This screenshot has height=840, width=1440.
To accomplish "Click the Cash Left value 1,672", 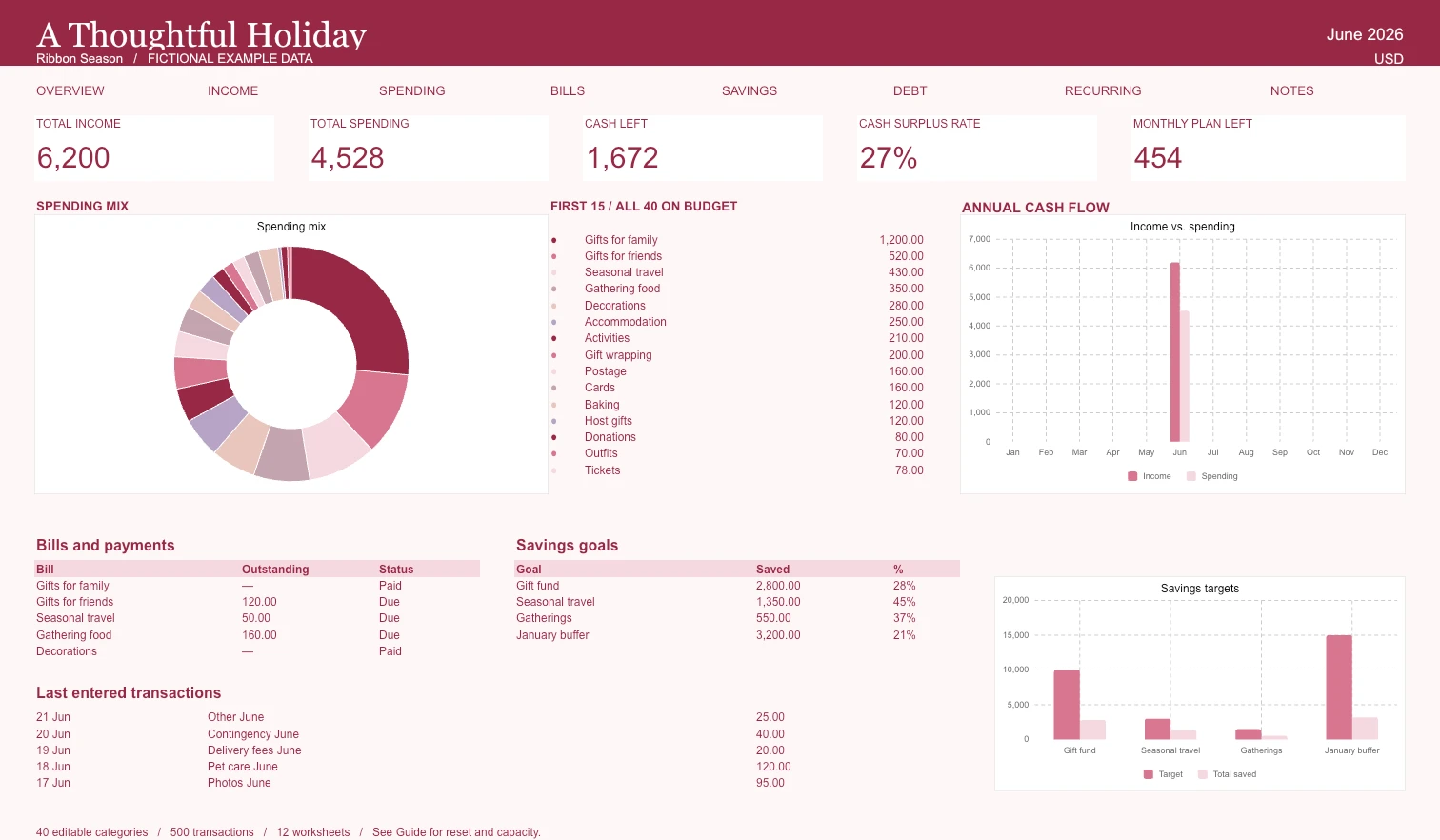I will 622,158.
